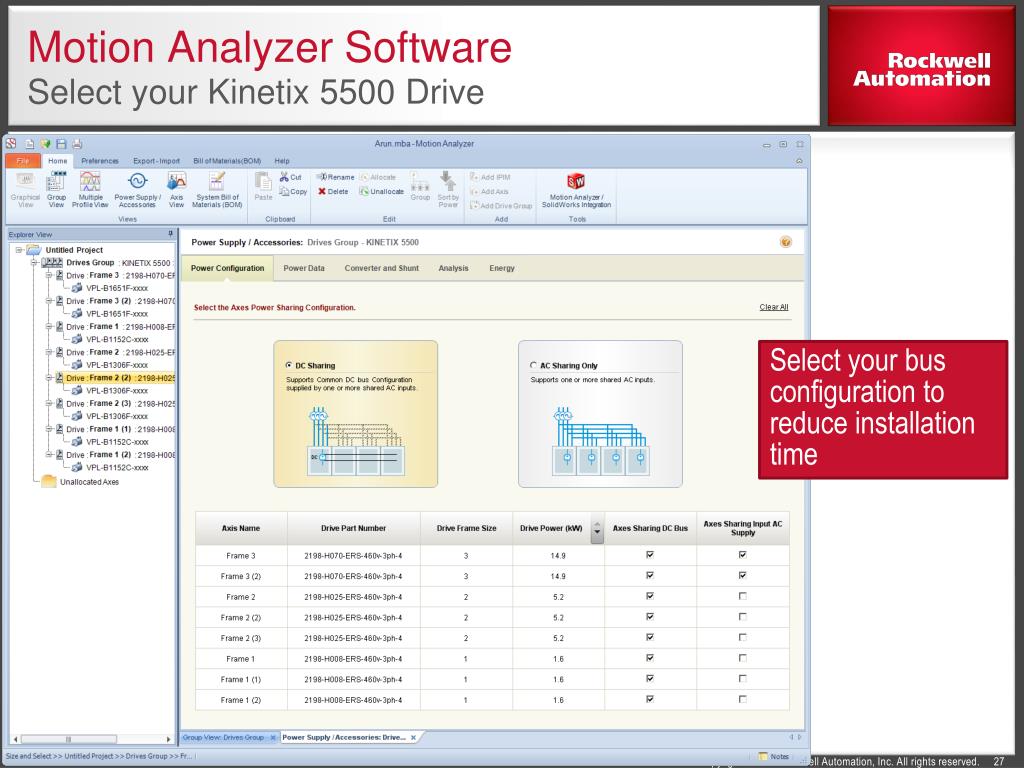
Task: Open the Group View from the ribbon
Action: tap(57, 189)
